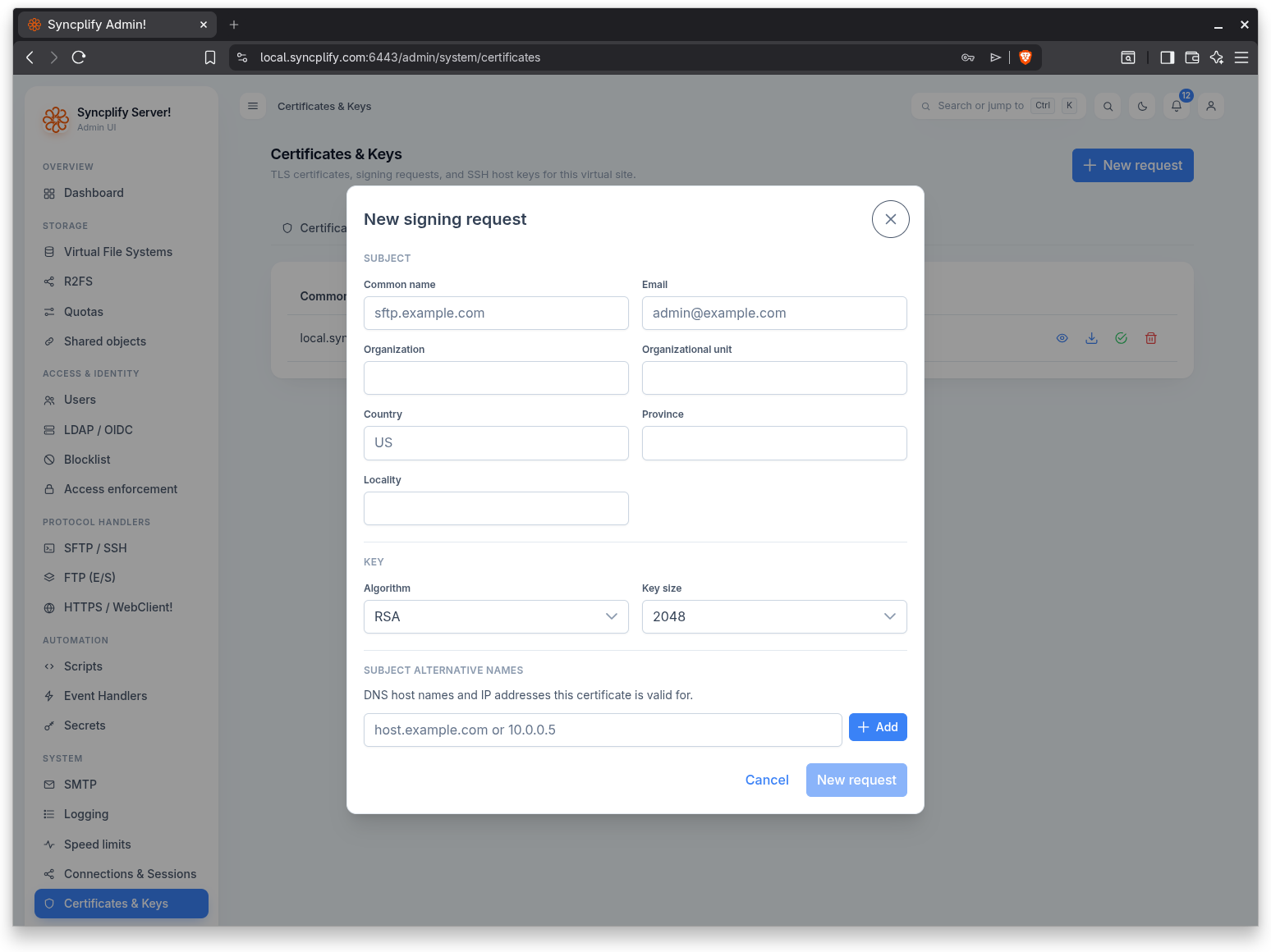Open Shared objects page
The height and width of the screenshot is (952, 1271).
point(122,341)
